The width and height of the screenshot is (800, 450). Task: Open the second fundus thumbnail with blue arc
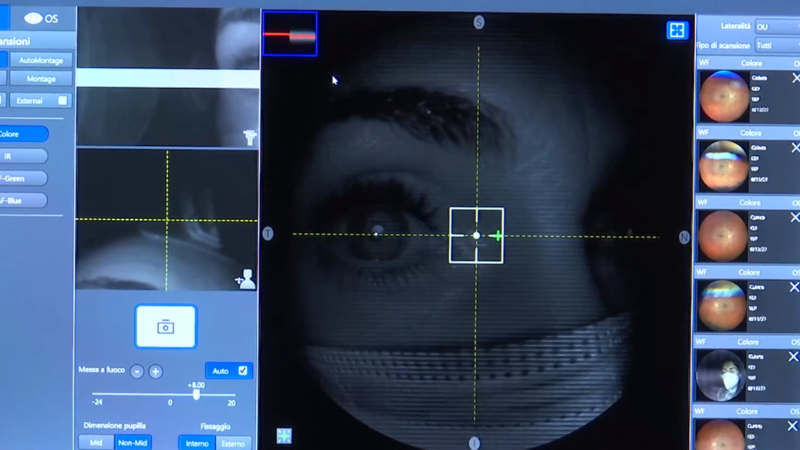[x=723, y=166]
